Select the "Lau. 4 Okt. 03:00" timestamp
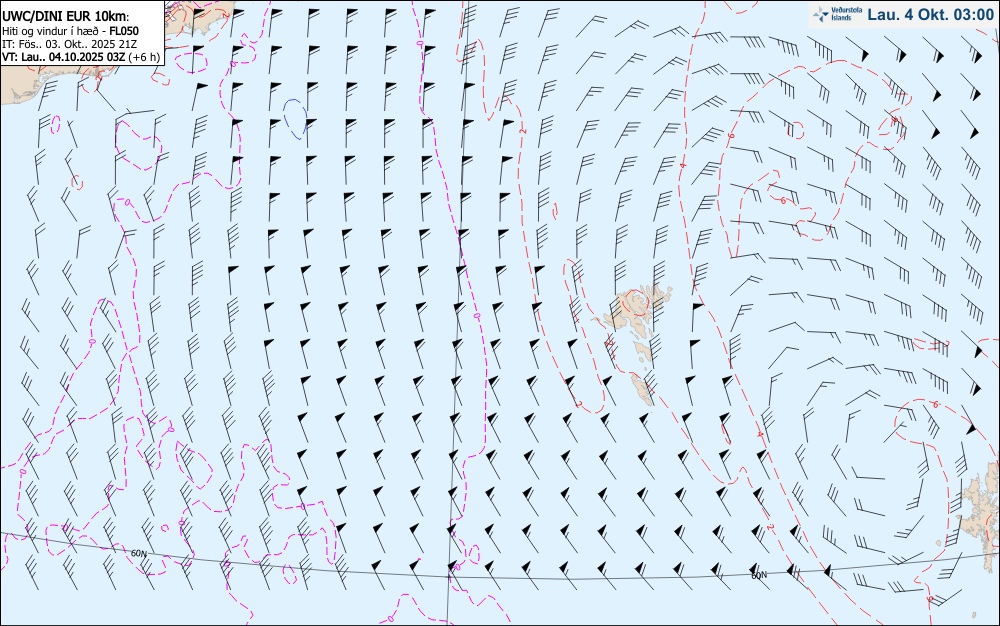Image resolution: width=1000 pixels, height=626 pixels. click(x=930, y=14)
